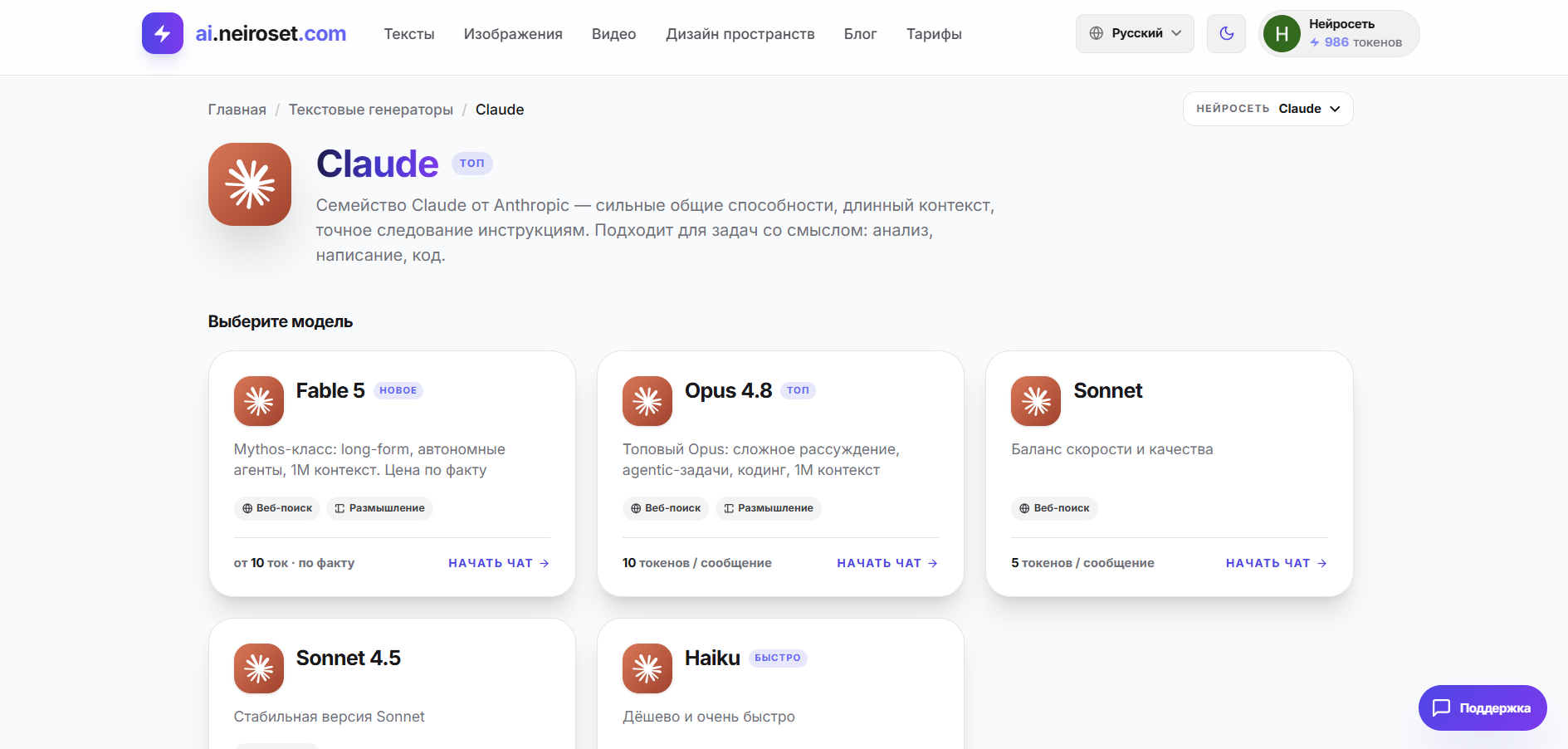
Task: Click the 'Баланс скорости и качества' description
Action: point(1112,449)
